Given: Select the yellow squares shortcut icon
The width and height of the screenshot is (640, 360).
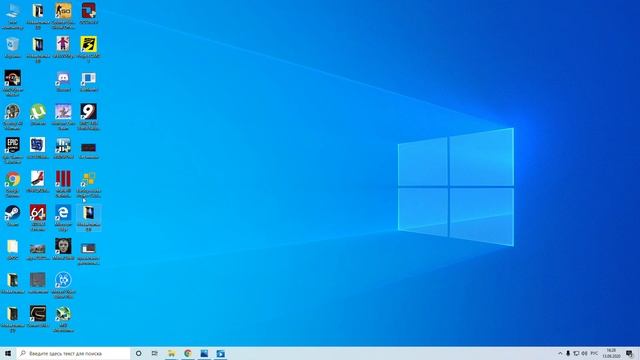Looking at the screenshot, I should point(89,179).
